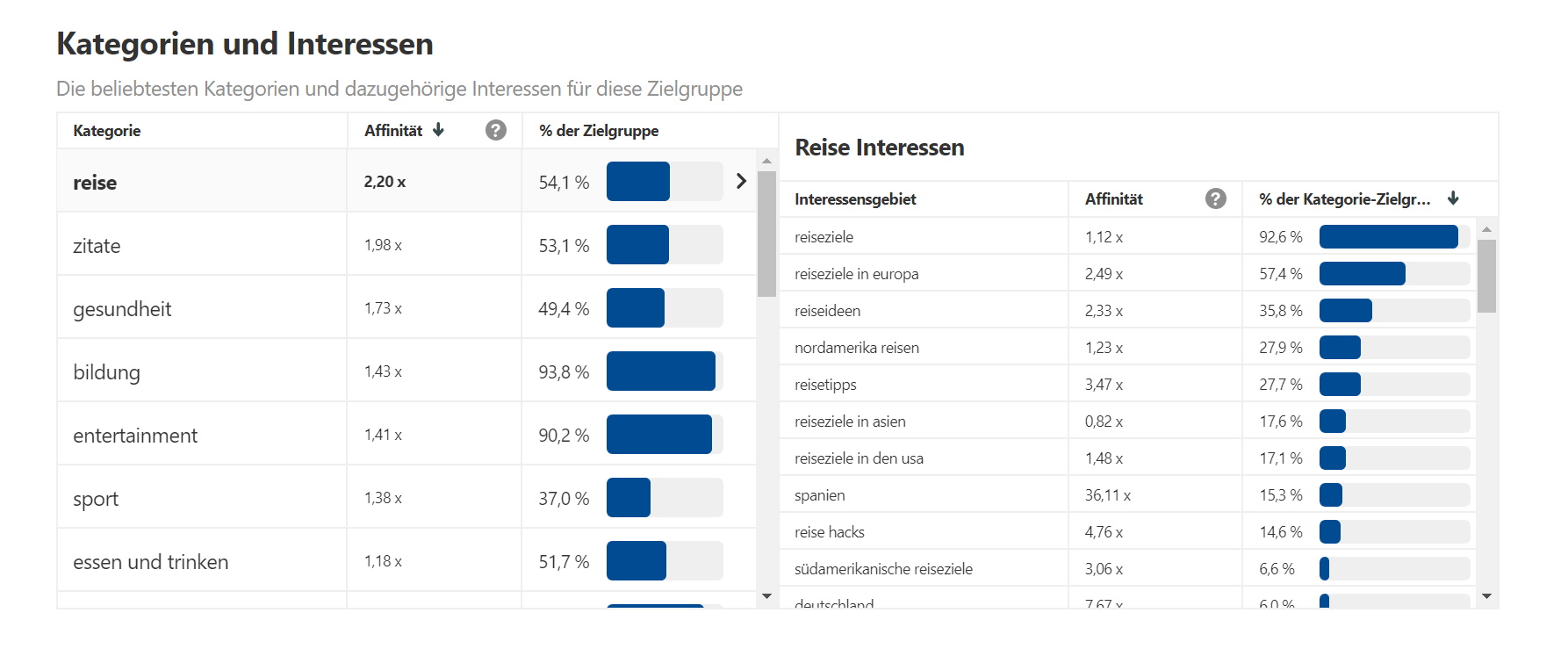Screen dimensions: 1568x656
Task: Click the % der Zielgruppe column header
Action: coord(600,130)
